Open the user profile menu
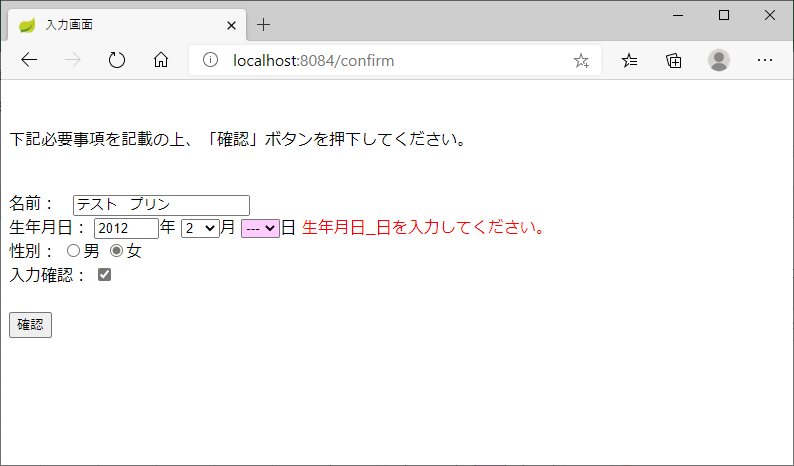The width and height of the screenshot is (794, 466). pyautogui.click(x=719, y=60)
